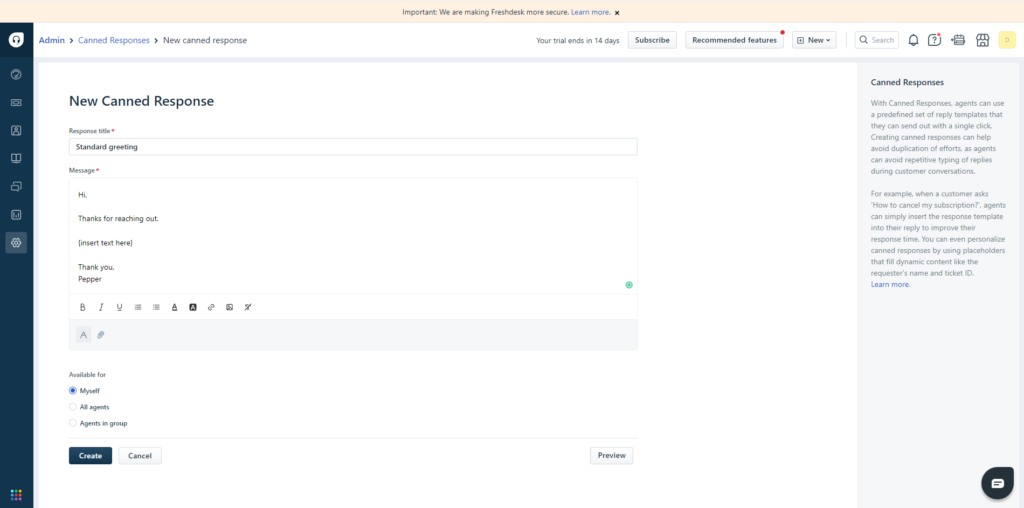Select the All agents radio option
The width and height of the screenshot is (1024, 508).
(73, 407)
